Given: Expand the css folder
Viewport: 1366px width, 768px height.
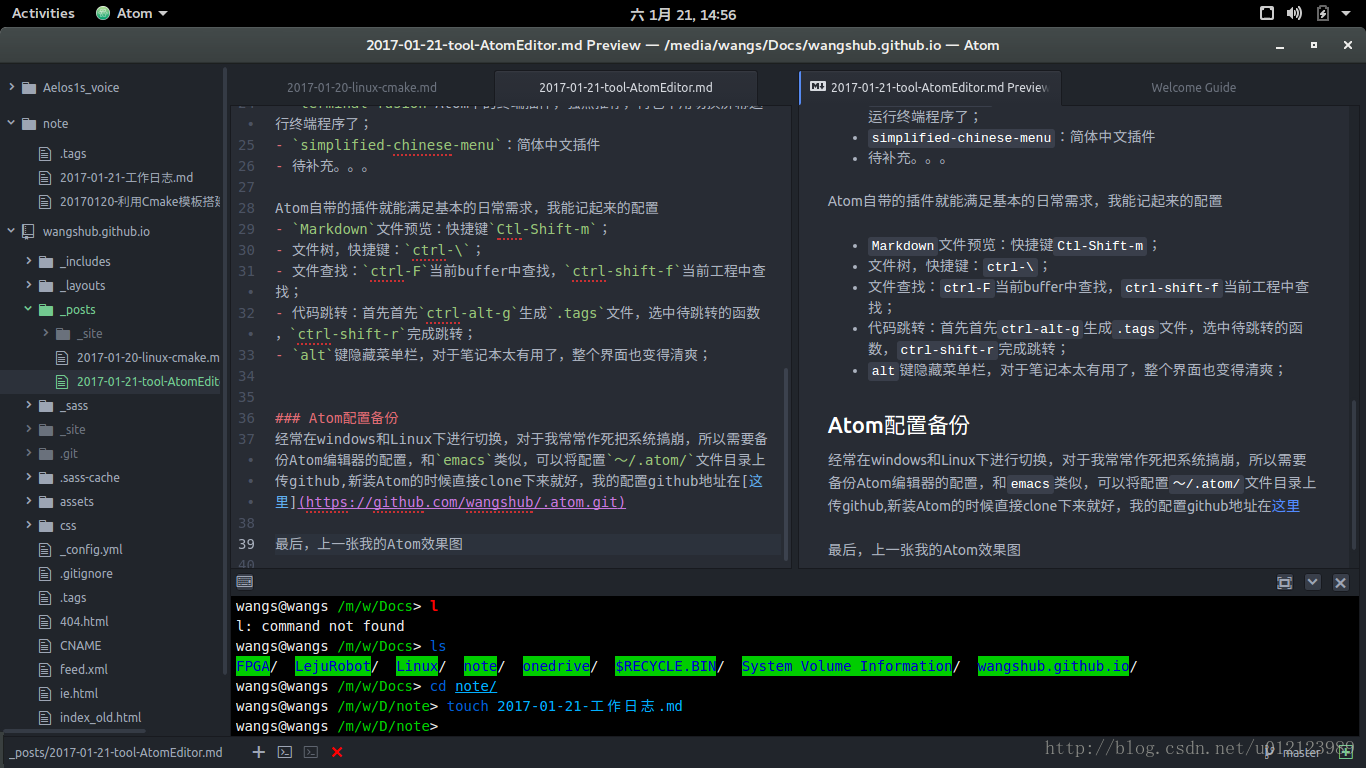Looking at the screenshot, I should [x=28, y=526].
